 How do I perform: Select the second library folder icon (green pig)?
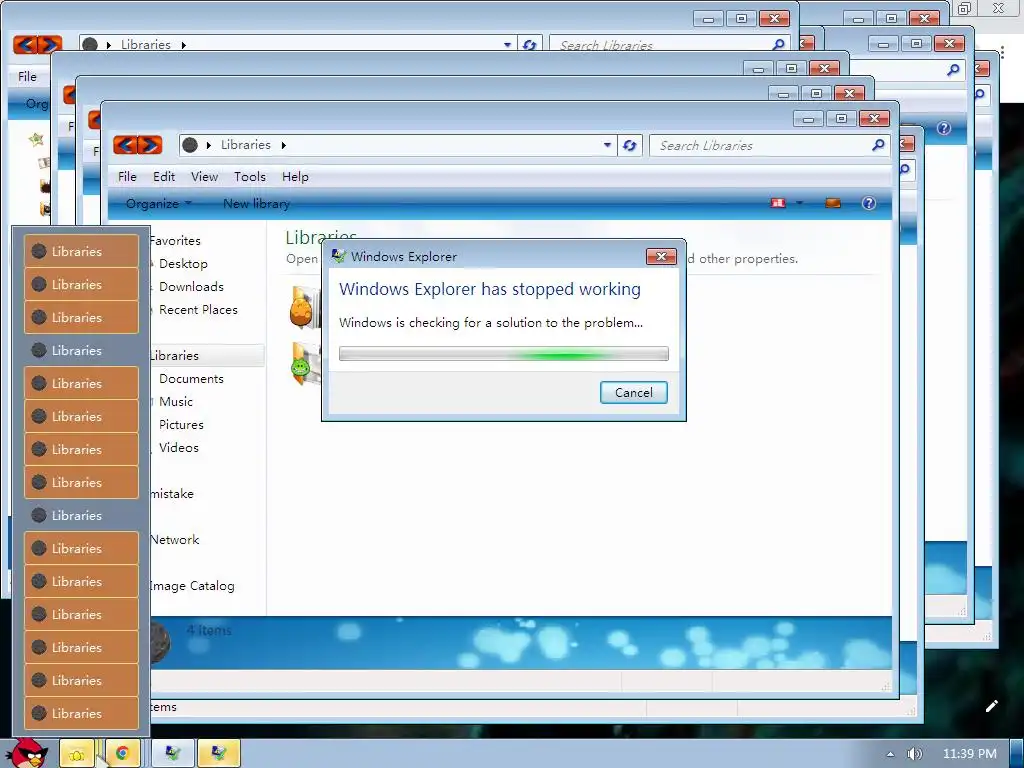305,364
